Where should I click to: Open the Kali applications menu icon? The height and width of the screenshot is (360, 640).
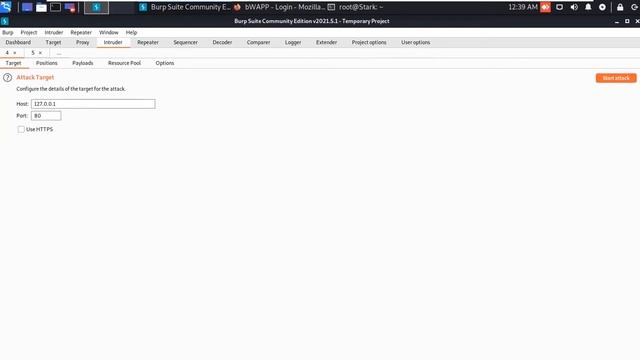pyautogui.click(x=6, y=7)
